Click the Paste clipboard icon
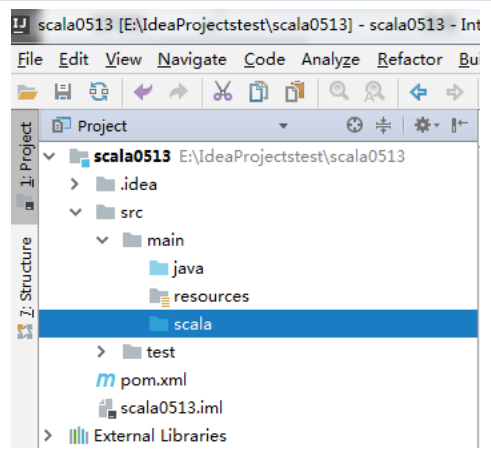This screenshot has height=461, width=491. click(x=295, y=91)
